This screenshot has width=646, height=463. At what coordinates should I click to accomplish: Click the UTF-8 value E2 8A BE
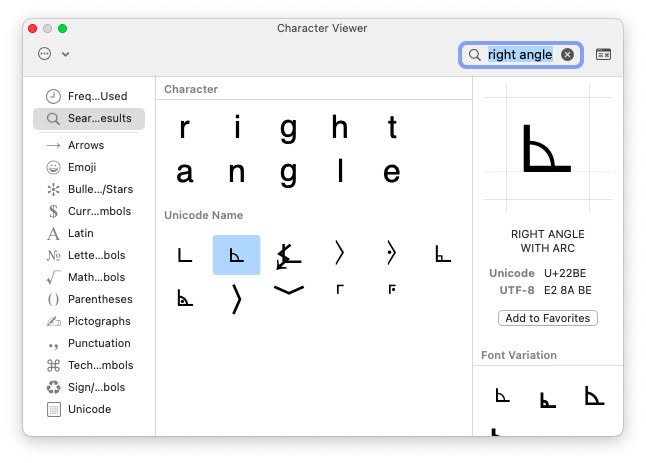pos(568,290)
